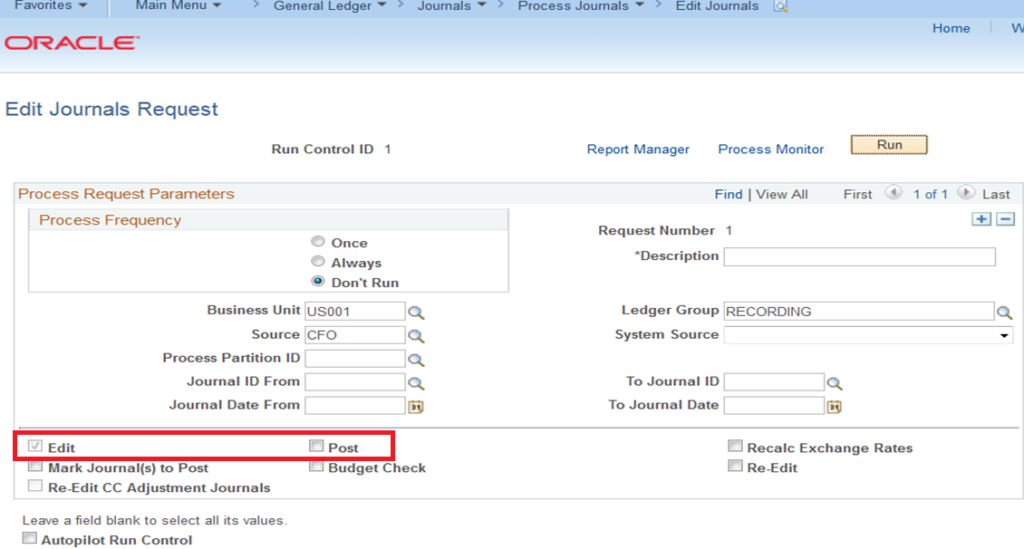Expand Main Menu dropdown
The image size is (1024, 549).
[178, 6]
